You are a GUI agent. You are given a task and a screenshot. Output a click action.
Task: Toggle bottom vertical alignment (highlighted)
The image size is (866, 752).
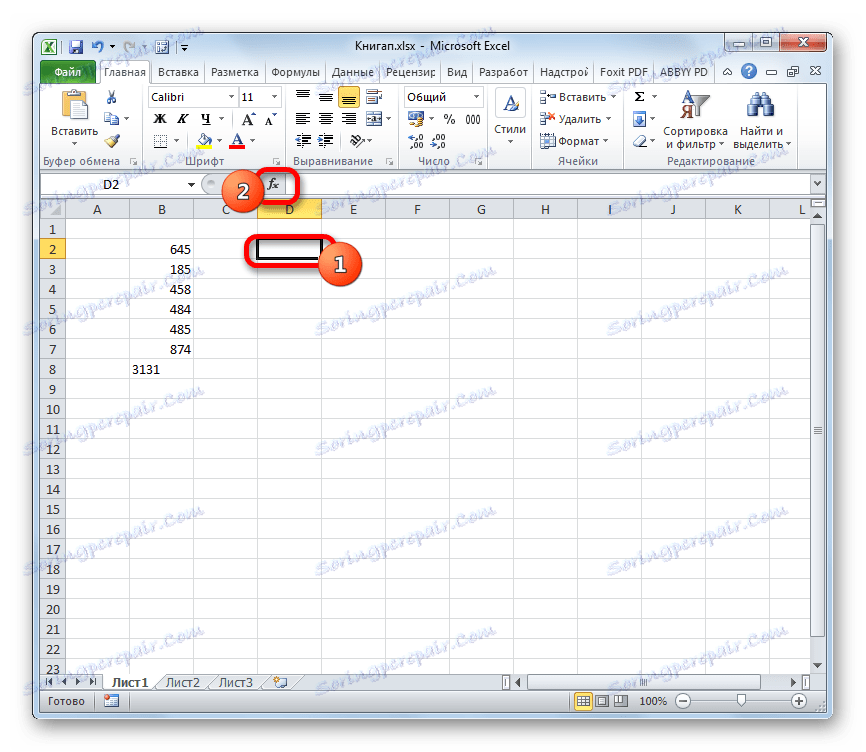(348, 98)
